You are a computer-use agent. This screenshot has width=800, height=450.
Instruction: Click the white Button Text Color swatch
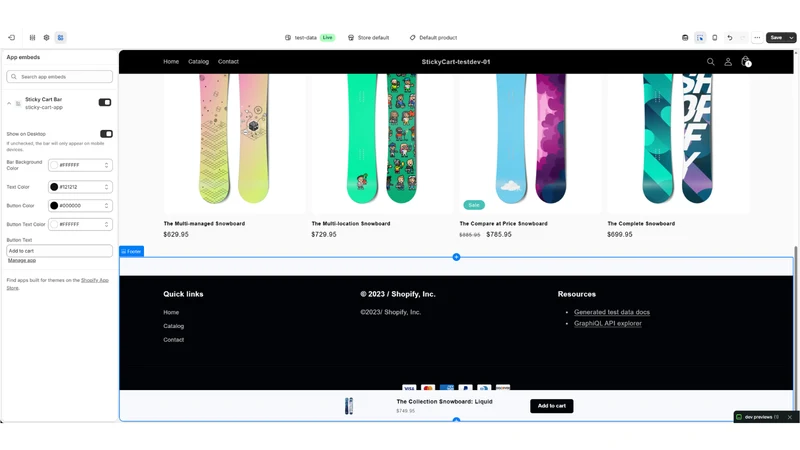(54, 224)
